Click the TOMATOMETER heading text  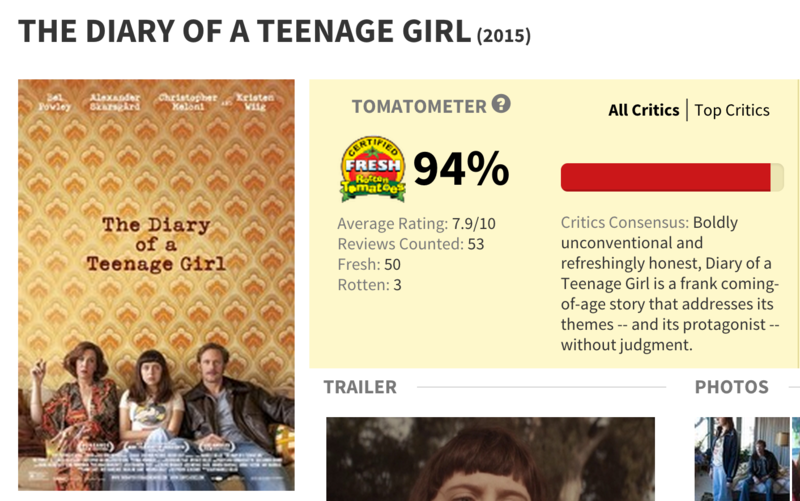coord(419,106)
